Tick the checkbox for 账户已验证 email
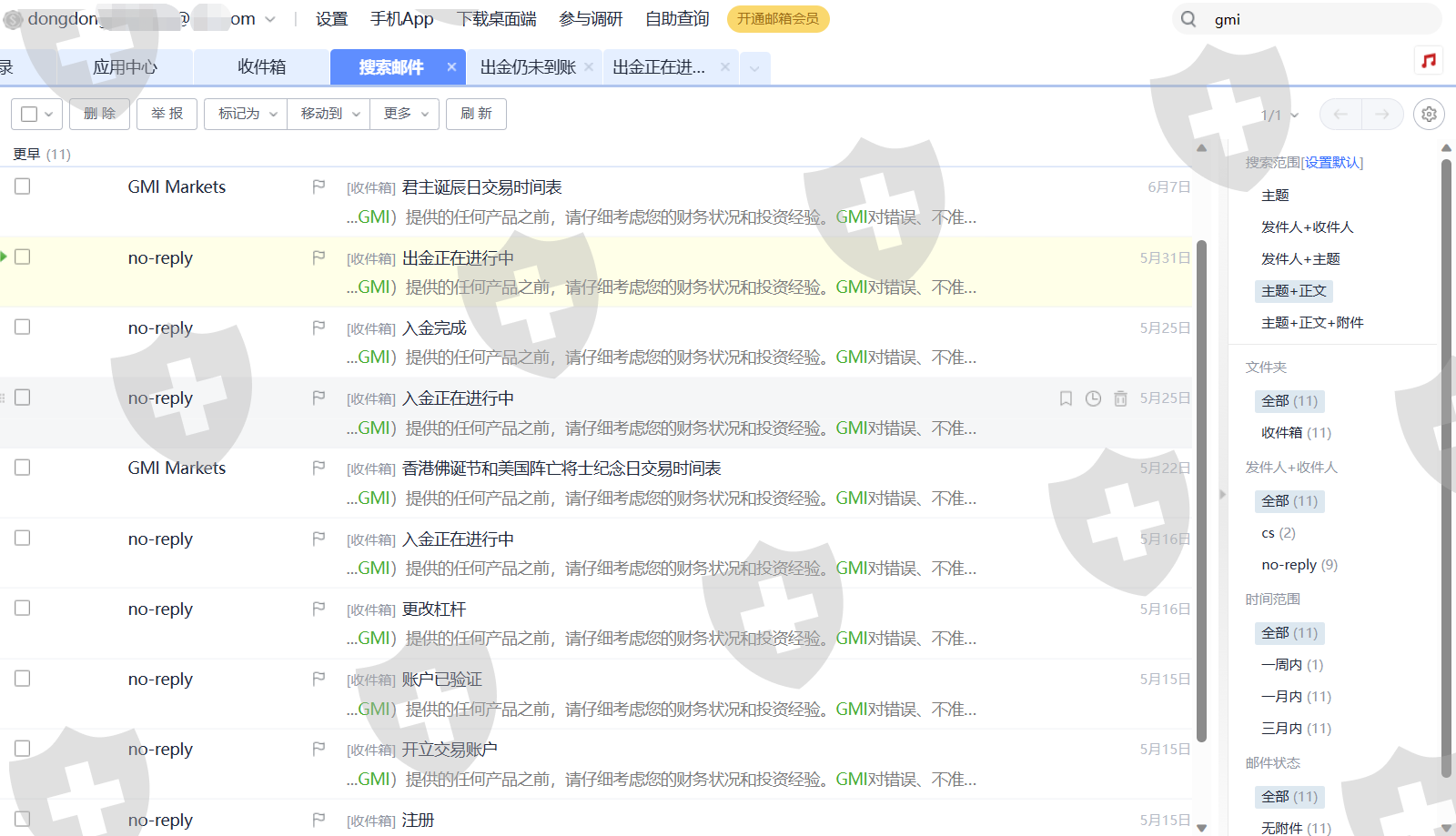 click(23, 679)
